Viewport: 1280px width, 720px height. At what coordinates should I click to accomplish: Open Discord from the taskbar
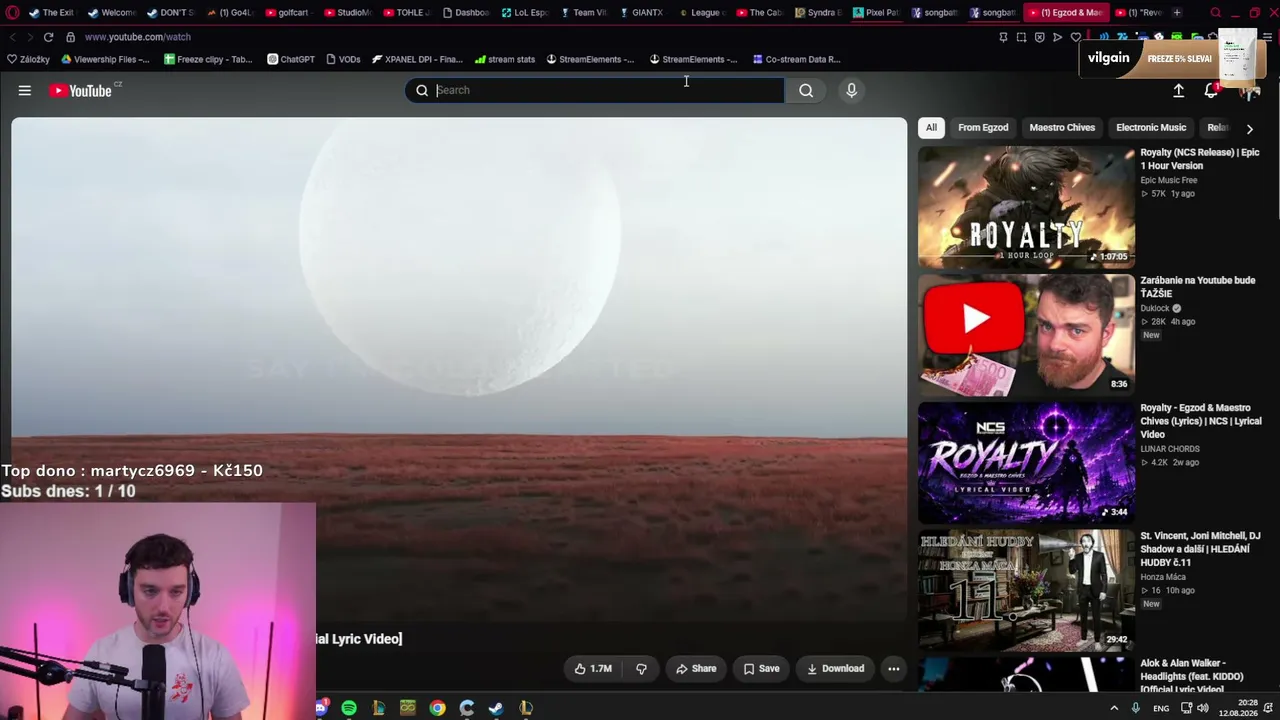[x=321, y=708]
